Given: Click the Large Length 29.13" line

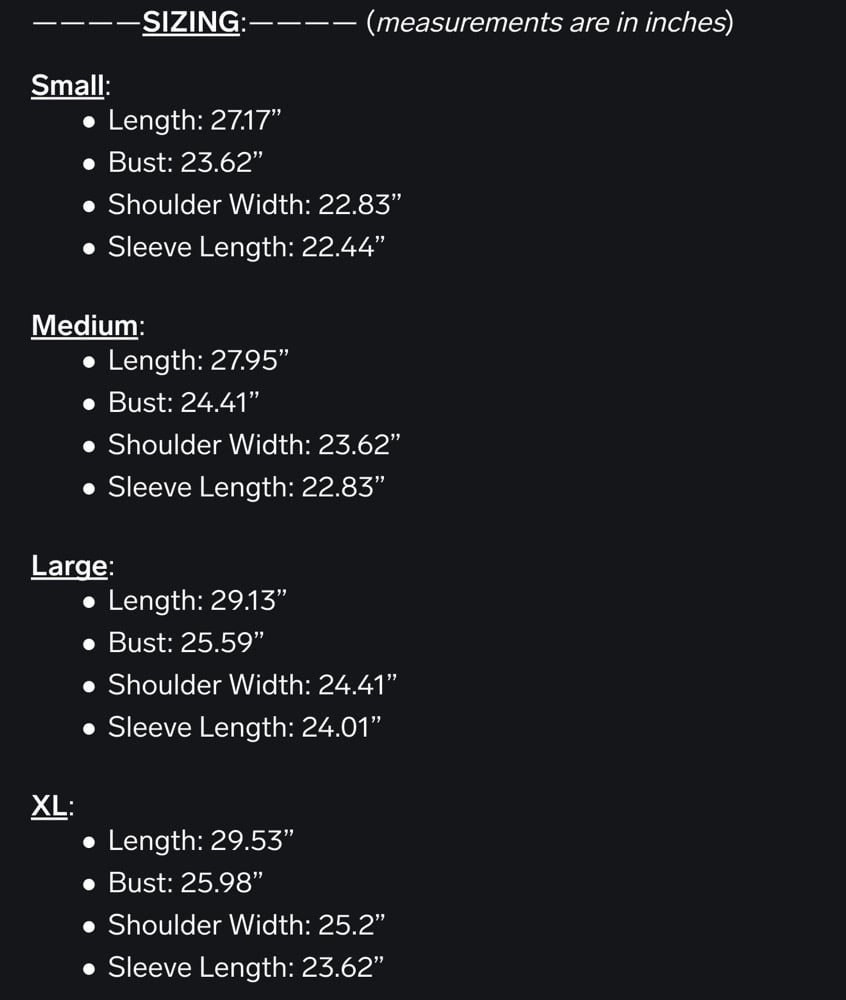Looking at the screenshot, I should coord(197,601).
